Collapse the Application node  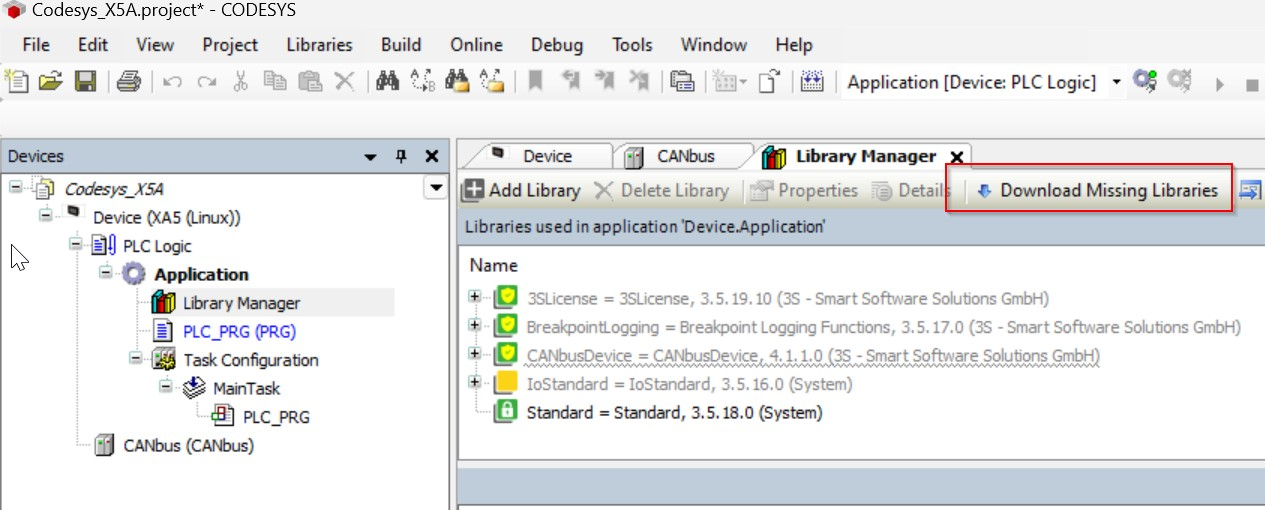coord(106,274)
